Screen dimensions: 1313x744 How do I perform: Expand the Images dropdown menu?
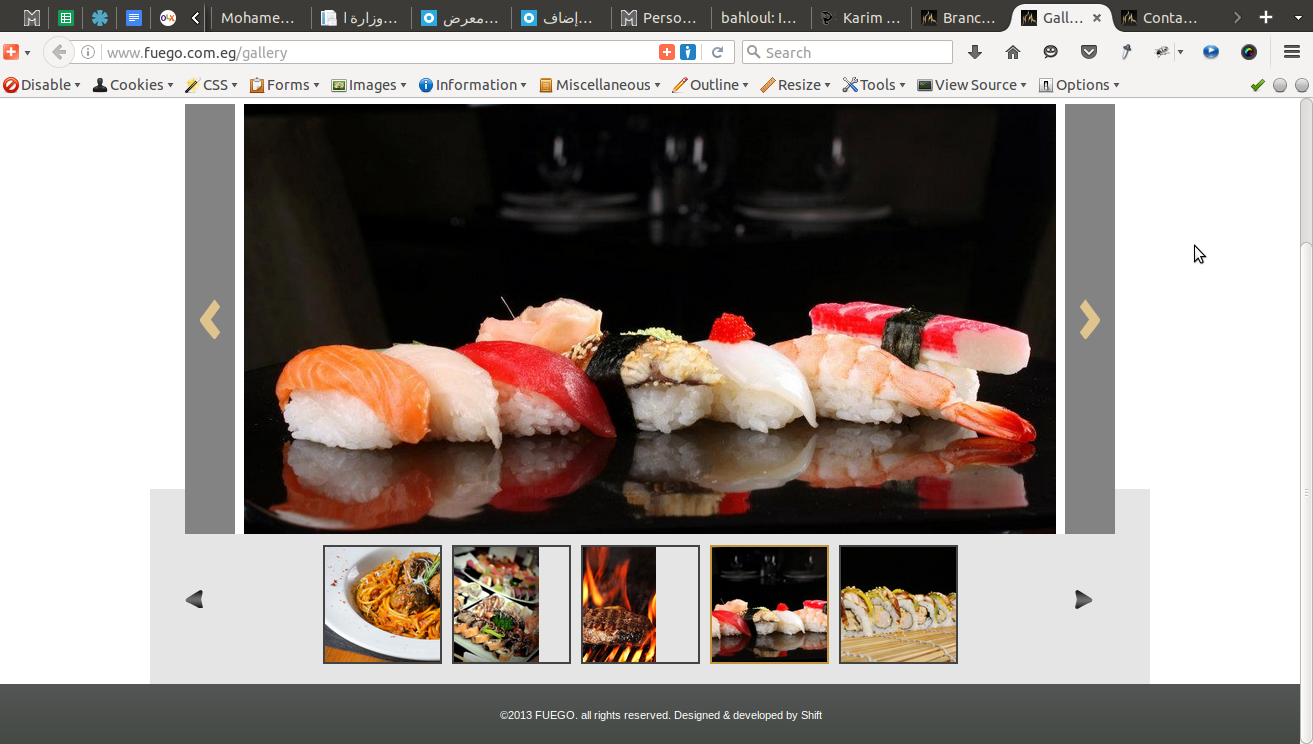pyautogui.click(x=369, y=85)
